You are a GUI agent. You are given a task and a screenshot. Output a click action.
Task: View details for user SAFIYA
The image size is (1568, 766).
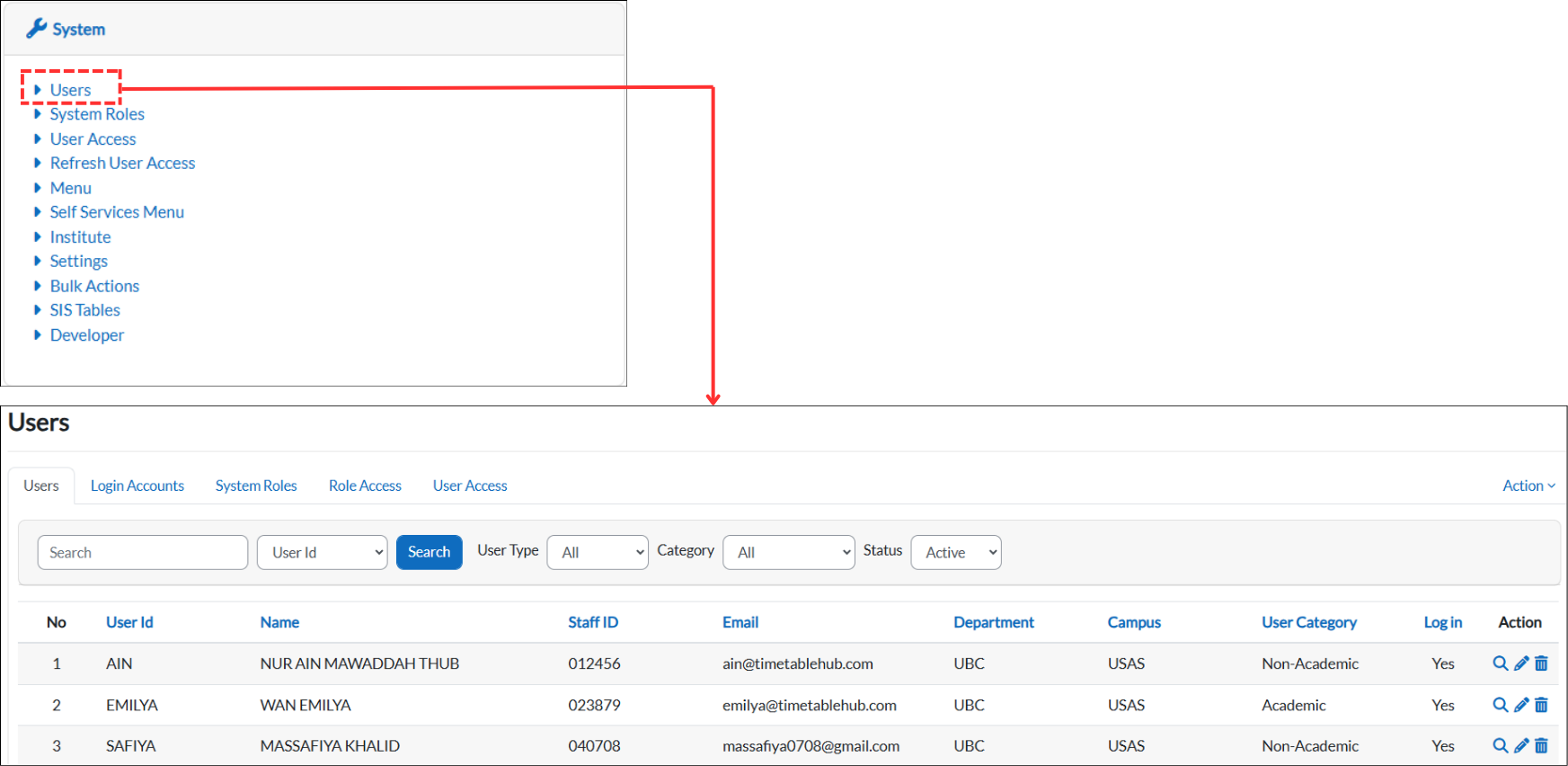[1500, 745]
